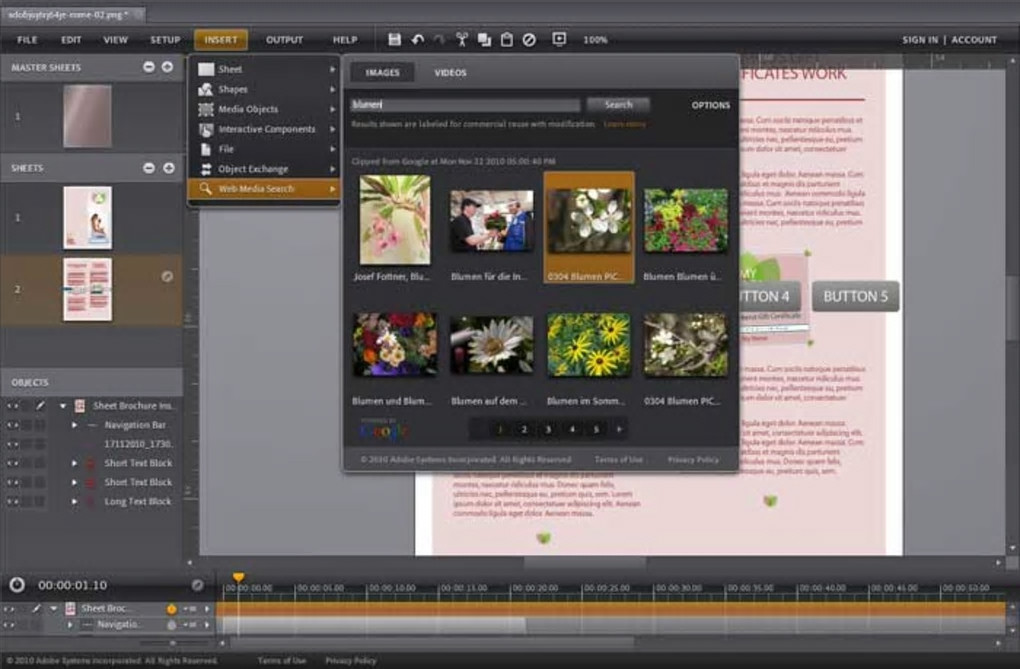This screenshot has width=1020, height=669.
Task: Click gray keyframe dot on Navigatio track
Action: click(x=172, y=625)
